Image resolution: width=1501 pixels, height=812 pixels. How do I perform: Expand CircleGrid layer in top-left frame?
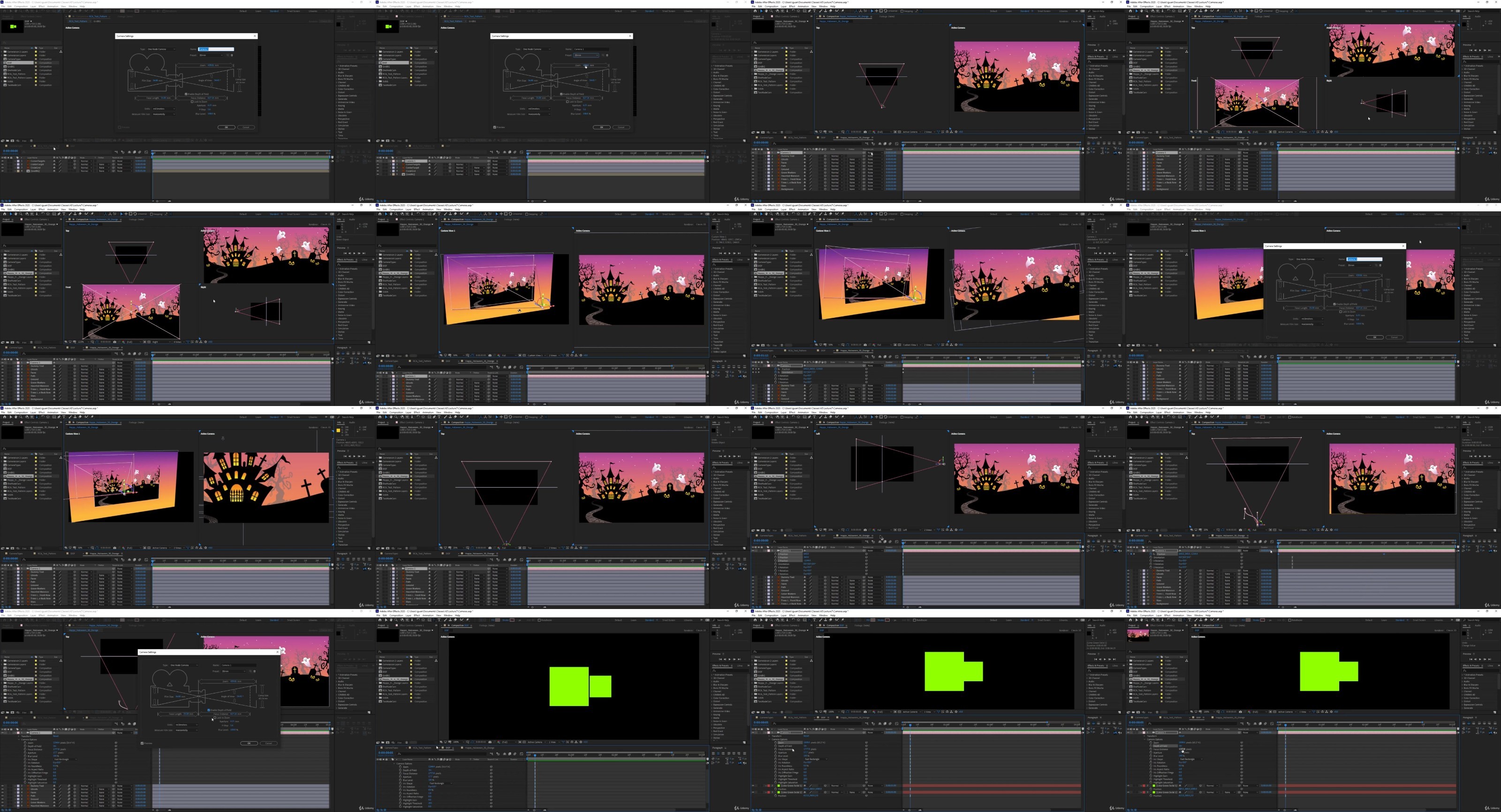(x=15, y=168)
